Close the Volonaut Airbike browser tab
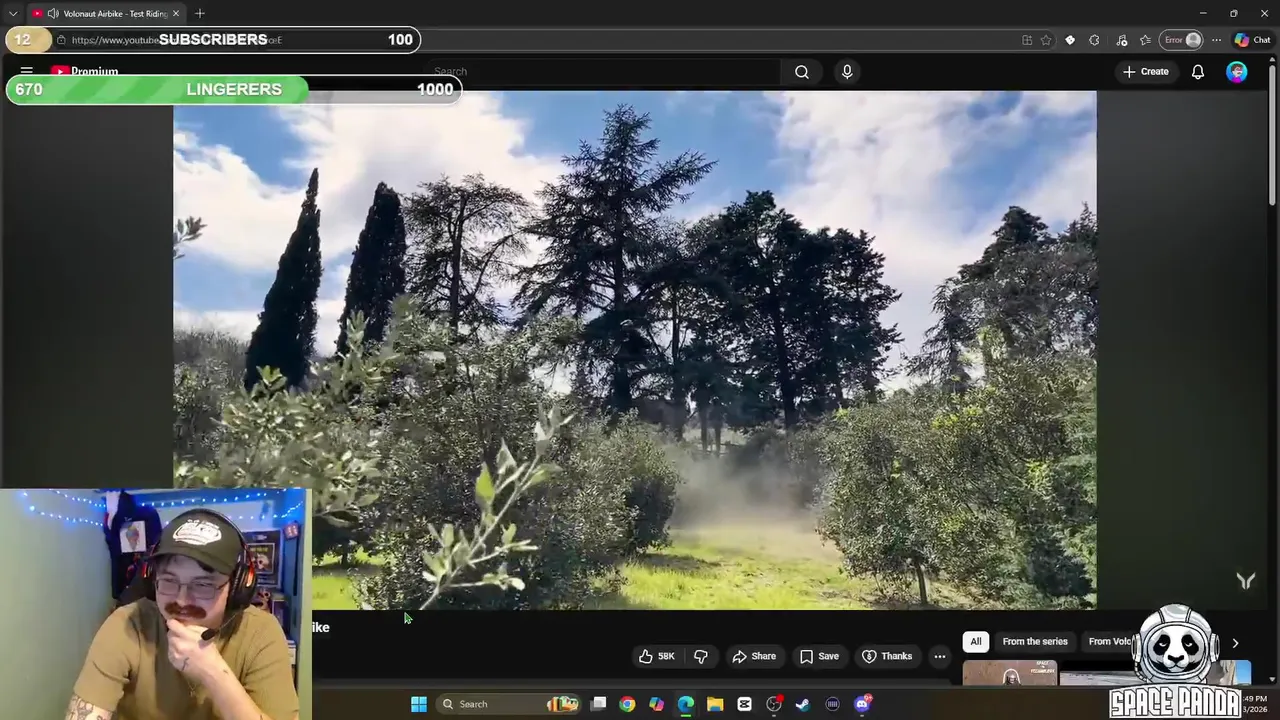Screen dimensions: 1280x720 click(176, 13)
